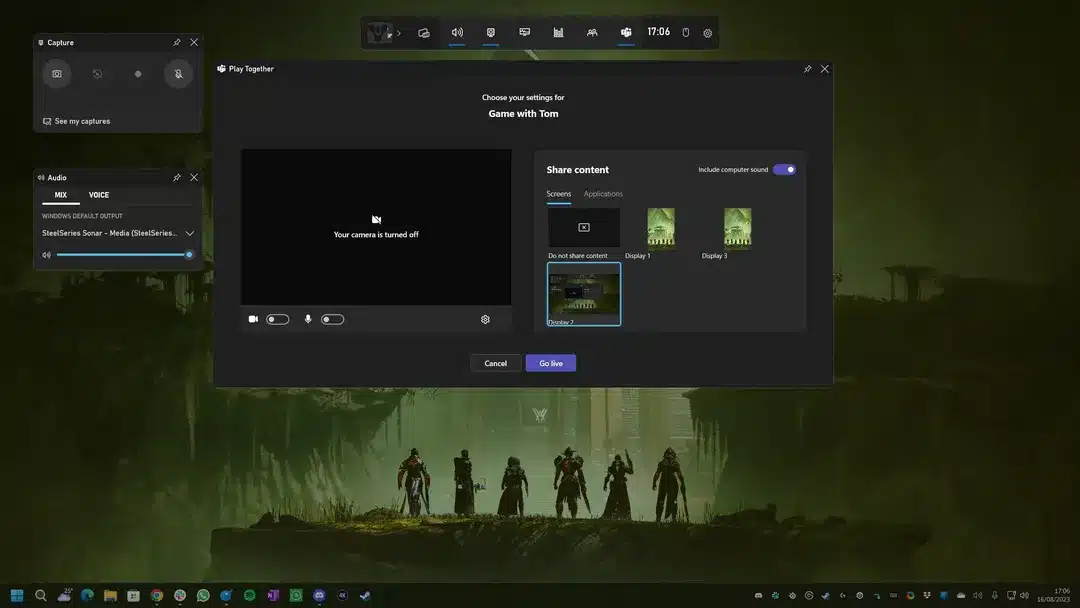1080x608 pixels.
Task: Start recording using the Capture record dot
Action: pyautogui.click(x=138, y=73)
